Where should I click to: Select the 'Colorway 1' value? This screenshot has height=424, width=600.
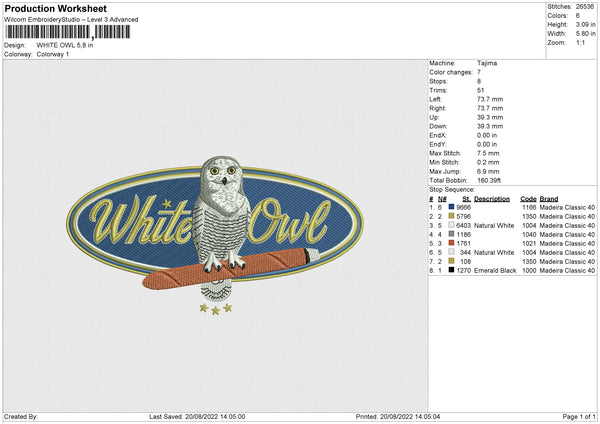[x=53, y=54]
